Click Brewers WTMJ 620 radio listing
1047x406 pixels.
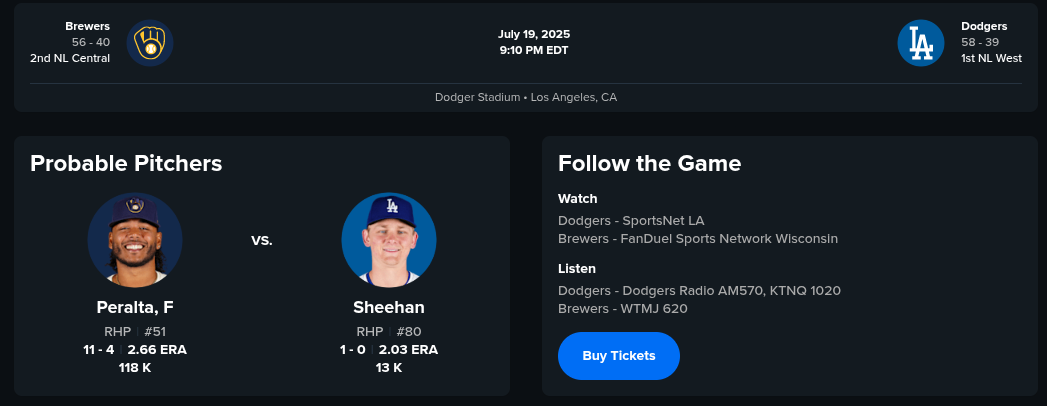(x=622, y=309)
